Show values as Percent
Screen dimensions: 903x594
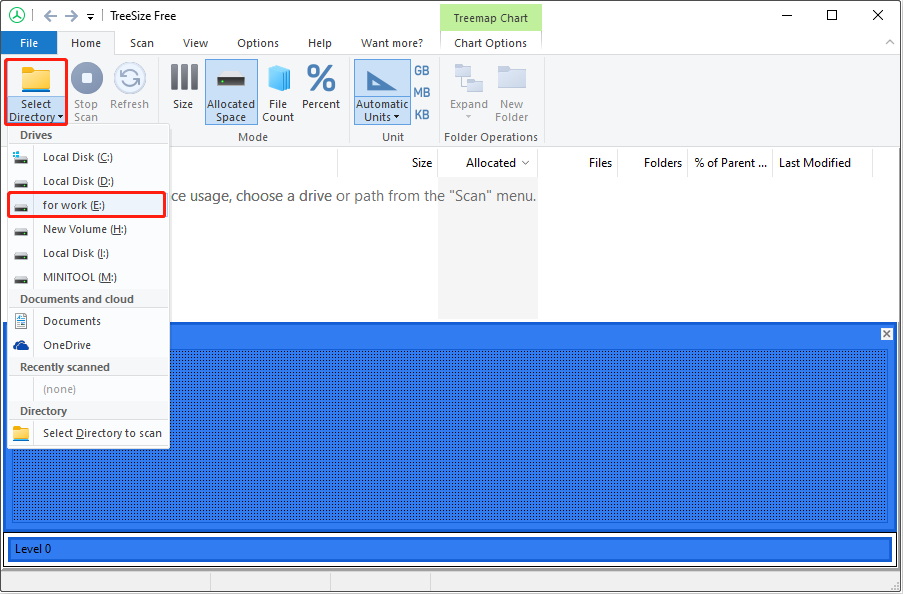click(x=320, y=91)
